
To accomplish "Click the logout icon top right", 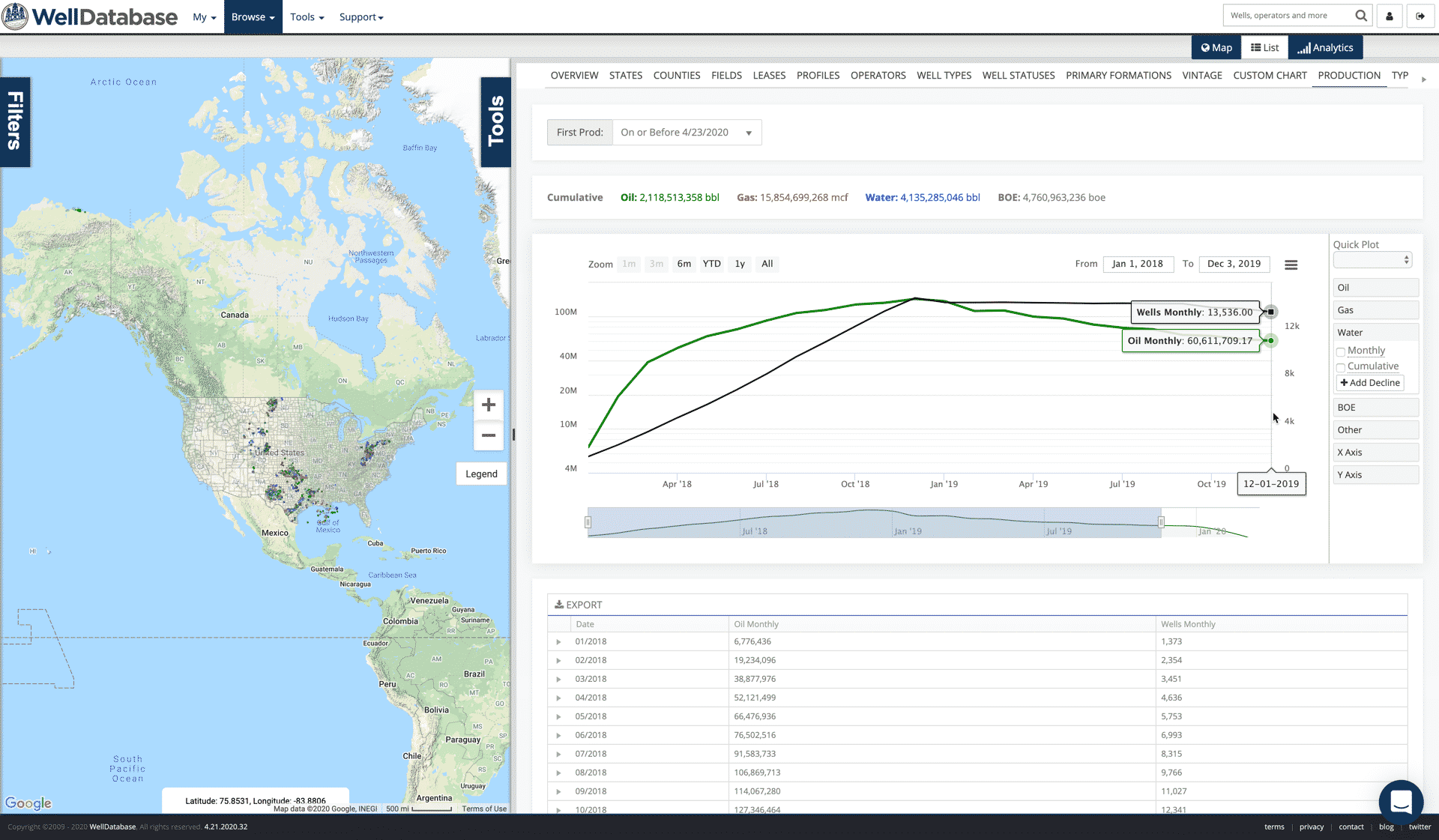I will tap(1420, 15).
